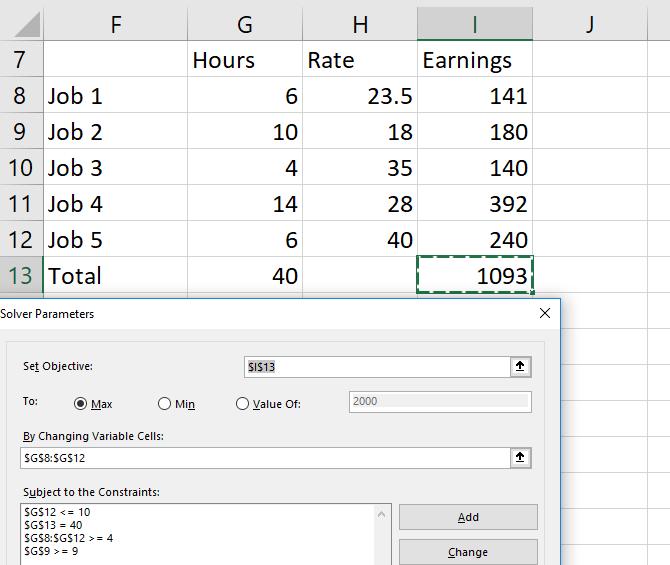The height and width of the screenshot is (565, 670).
Task: Select column I header
Action: (x=475, y=24)
